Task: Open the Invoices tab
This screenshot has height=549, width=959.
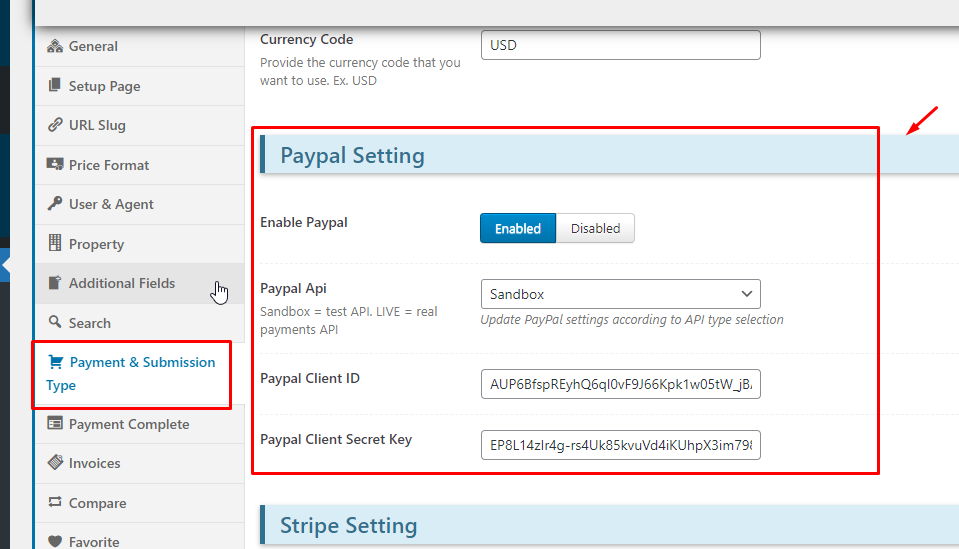Action: pos(139,463)
